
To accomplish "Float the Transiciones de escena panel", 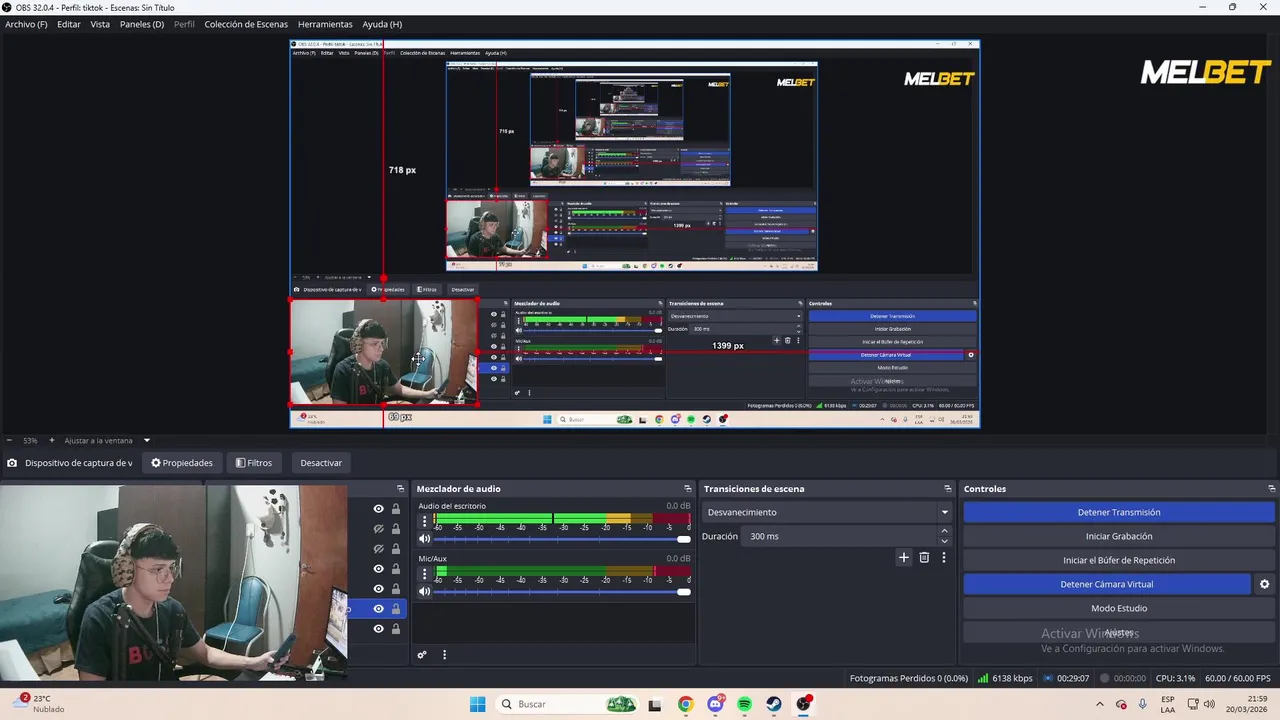I will pos(947,489).
